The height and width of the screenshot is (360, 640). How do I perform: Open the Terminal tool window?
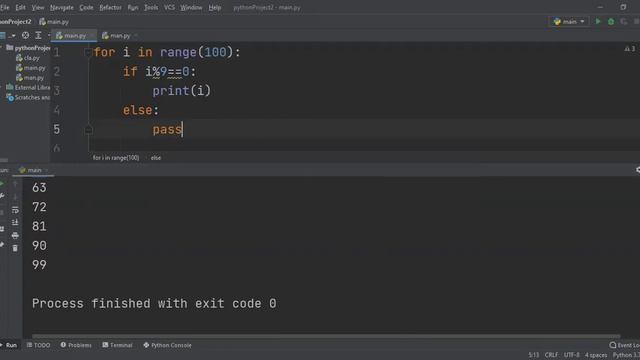click(118, 345)
